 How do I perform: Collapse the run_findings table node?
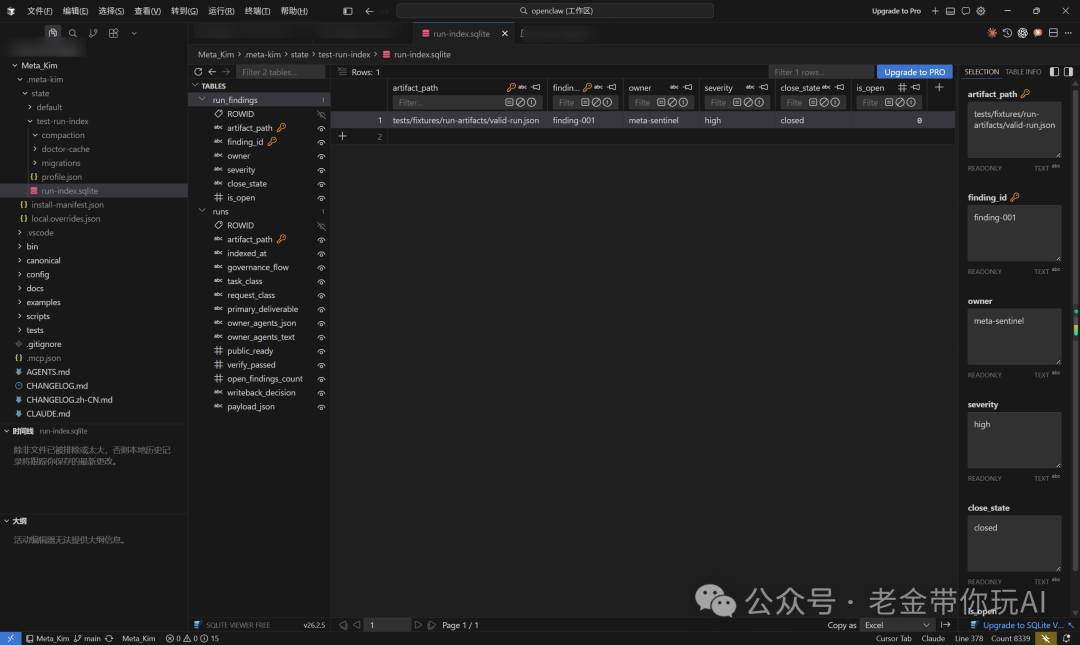[202, 100]
